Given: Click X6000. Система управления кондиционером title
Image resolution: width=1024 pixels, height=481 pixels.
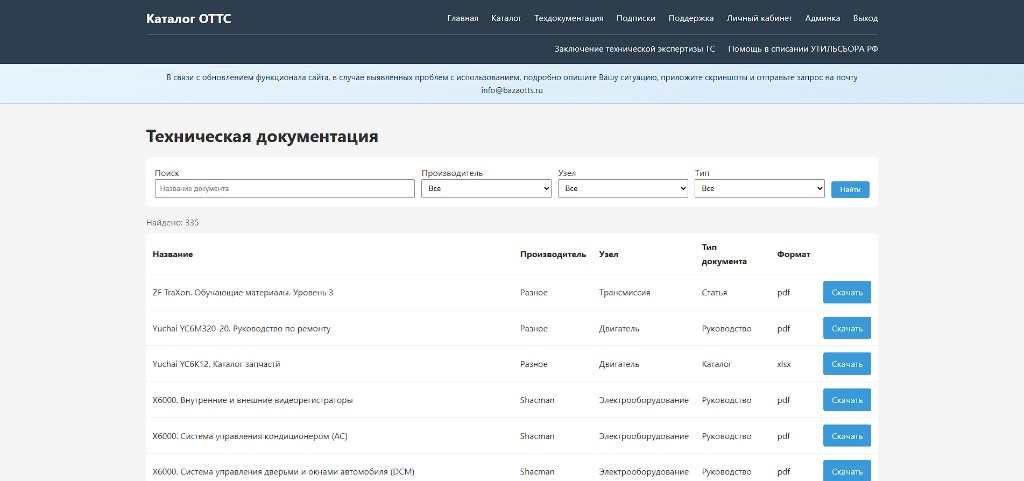Looking at the screenshot, I should pos(250,436).
